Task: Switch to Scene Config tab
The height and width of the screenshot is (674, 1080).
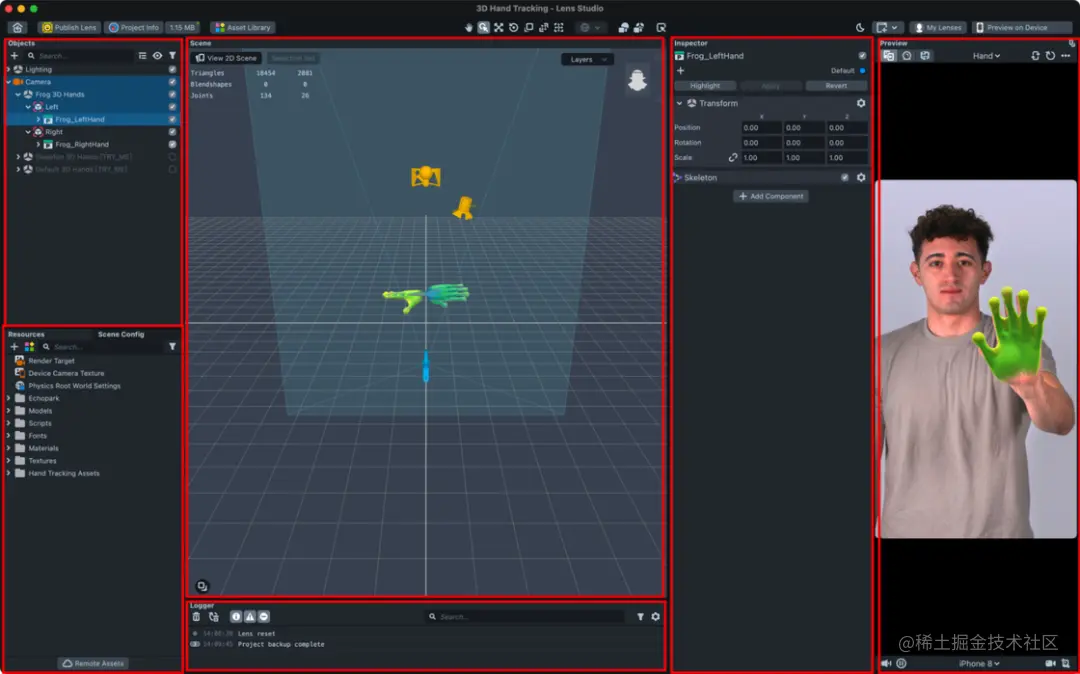Action: click(x=121, y=335)
